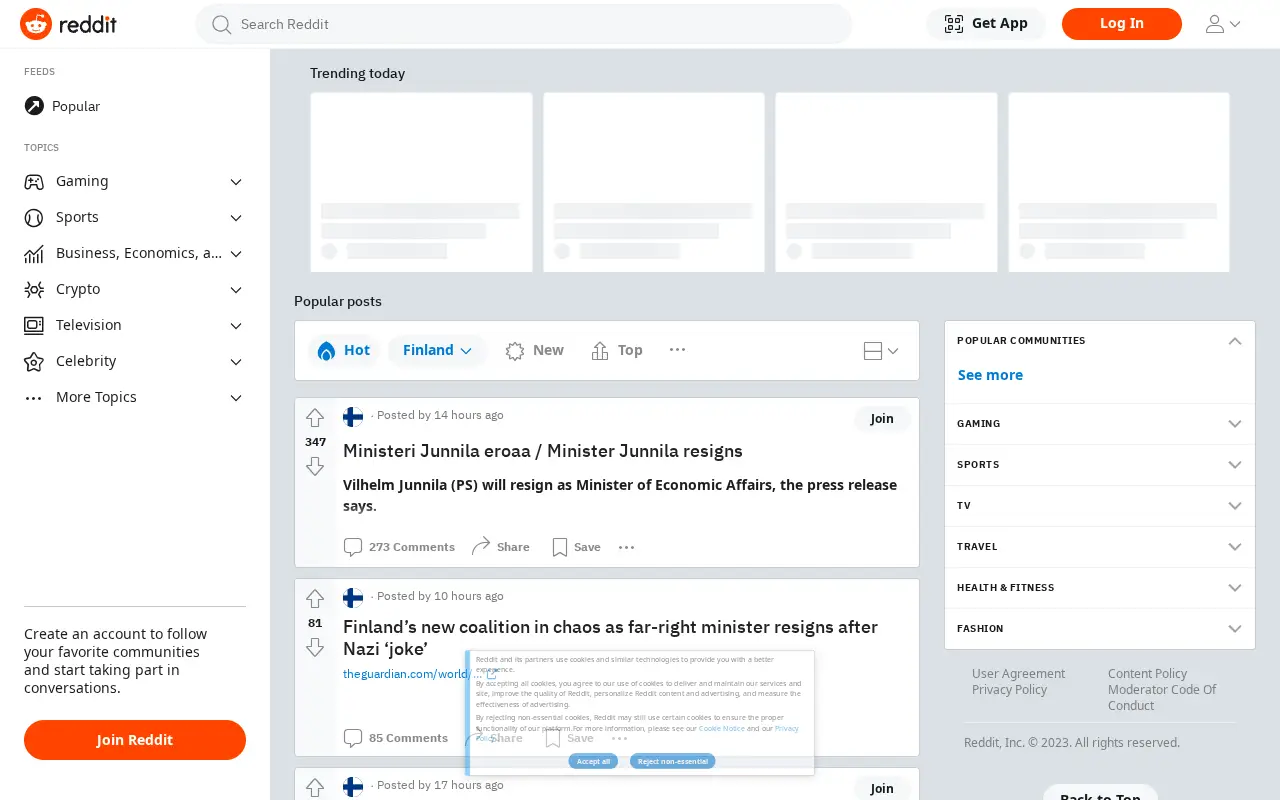1280x800 pixels.
Task: Click See more popular communities
Action: tap(990, 375)
